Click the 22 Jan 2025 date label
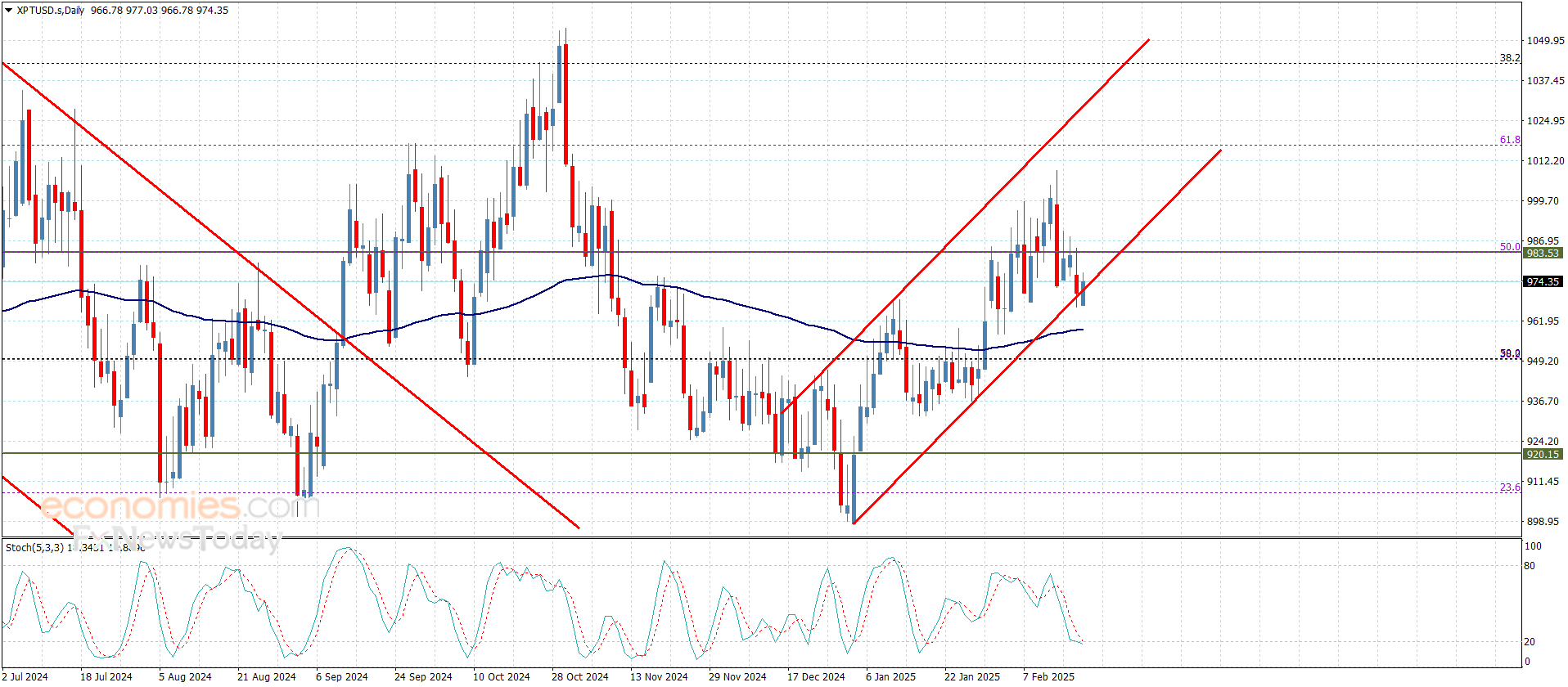 972,676
